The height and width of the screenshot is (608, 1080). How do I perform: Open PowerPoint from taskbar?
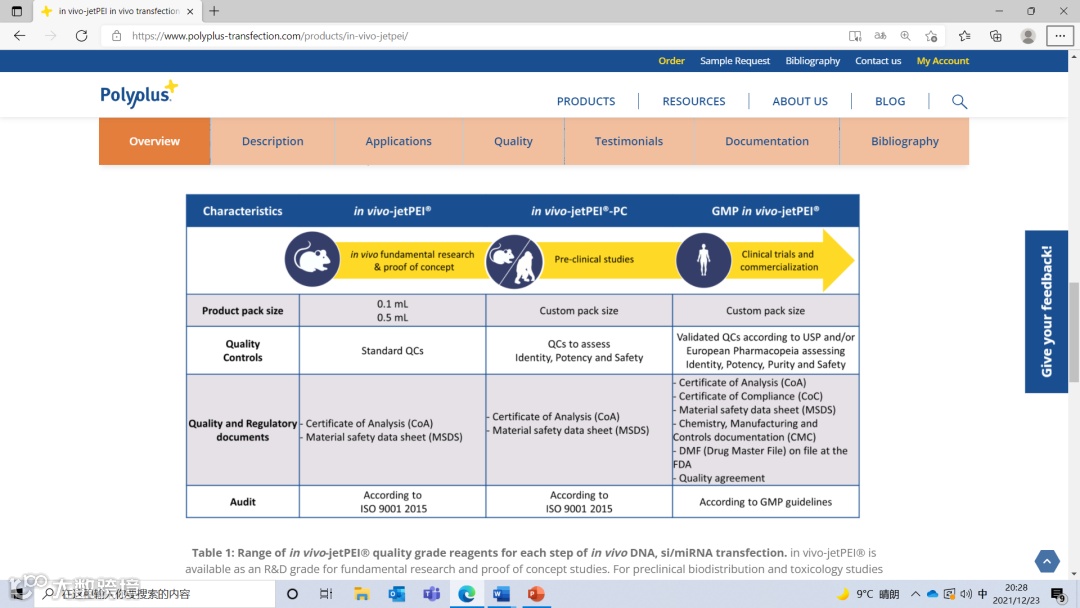[x=536, y=594]
